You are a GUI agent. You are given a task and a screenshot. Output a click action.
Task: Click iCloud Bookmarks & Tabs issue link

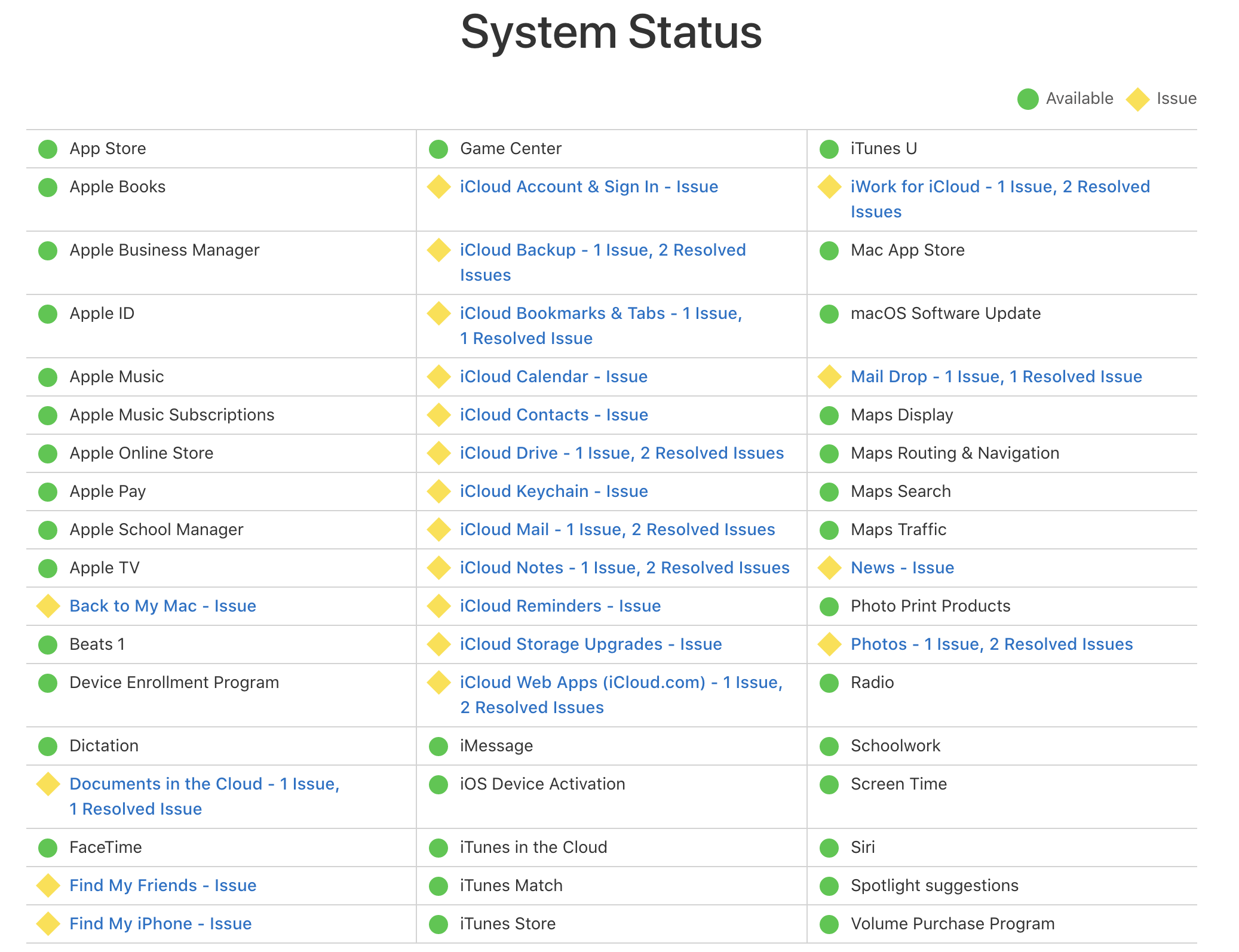click(x=601, y=325)
